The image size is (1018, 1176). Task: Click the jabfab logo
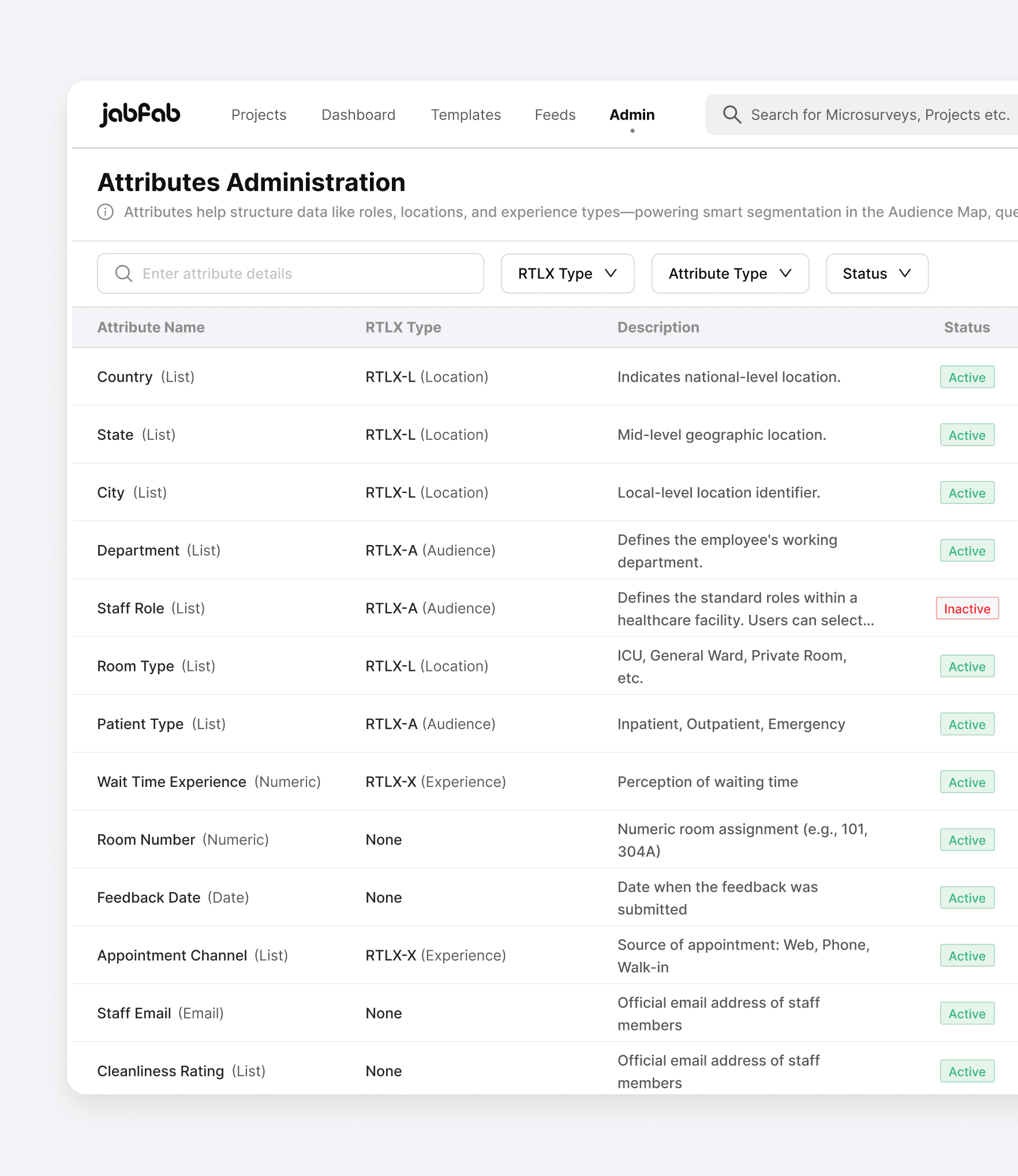coord(140,114)
